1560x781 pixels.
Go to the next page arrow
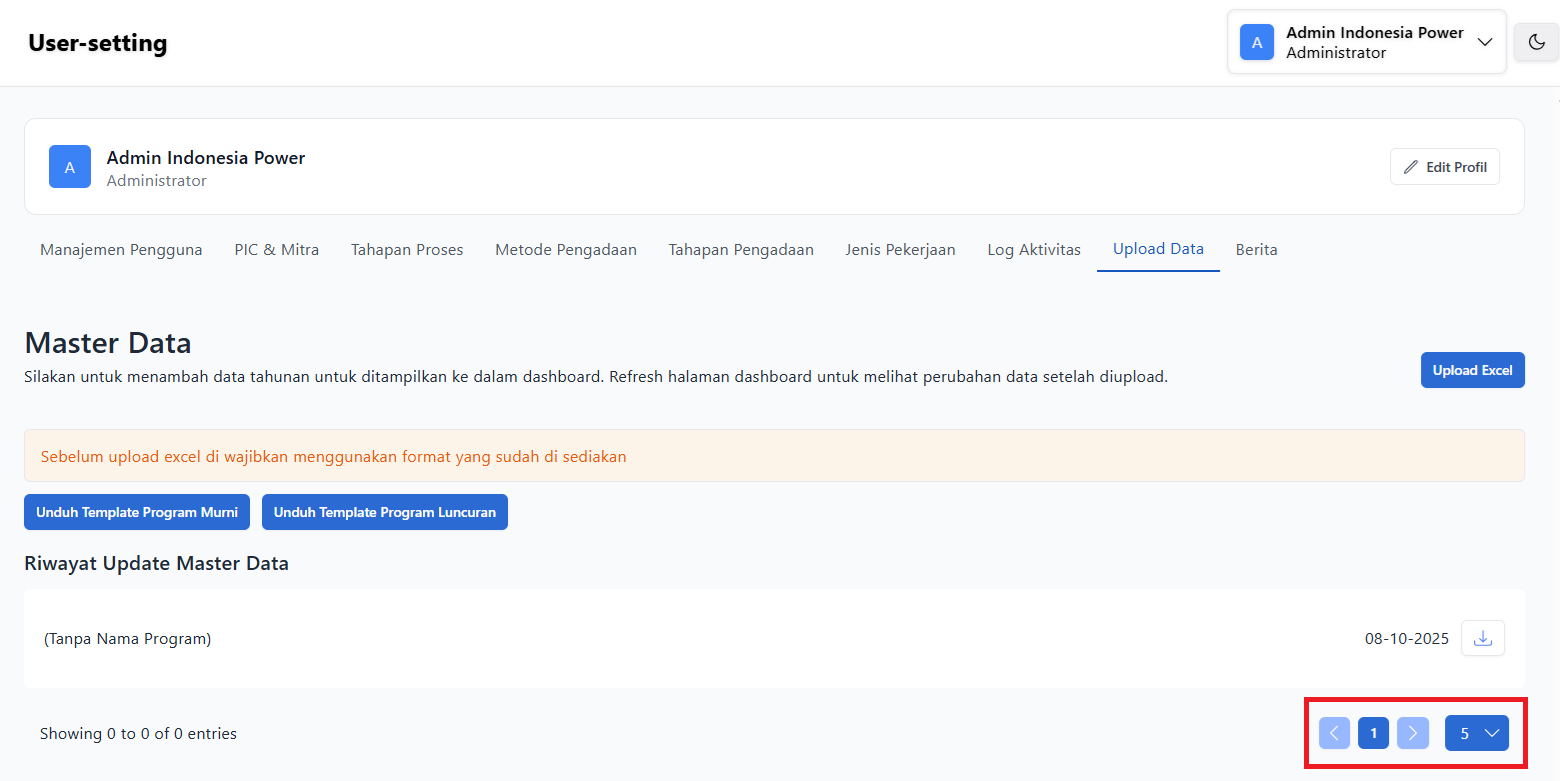(1412, 733)
